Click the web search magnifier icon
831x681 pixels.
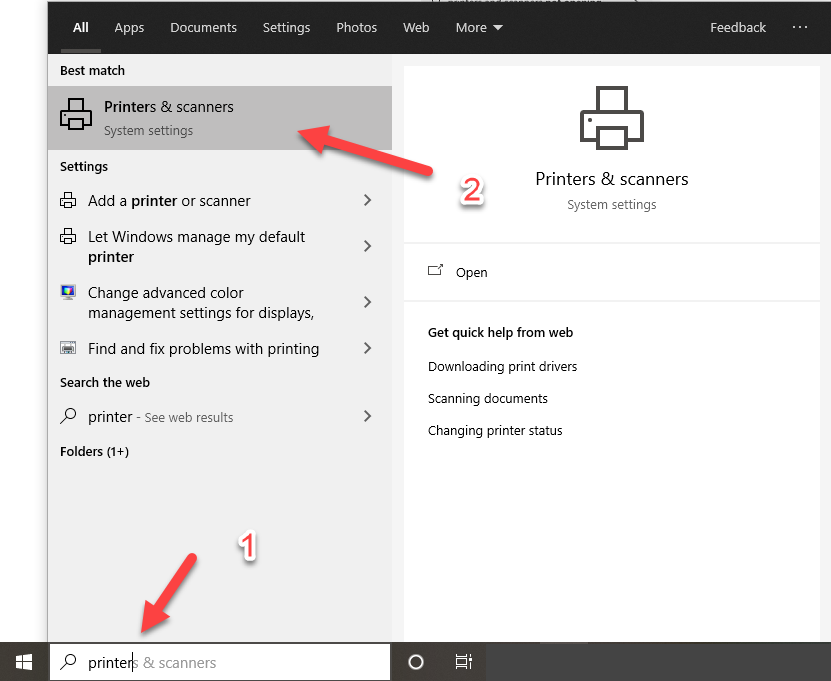[x=68, y=416]
